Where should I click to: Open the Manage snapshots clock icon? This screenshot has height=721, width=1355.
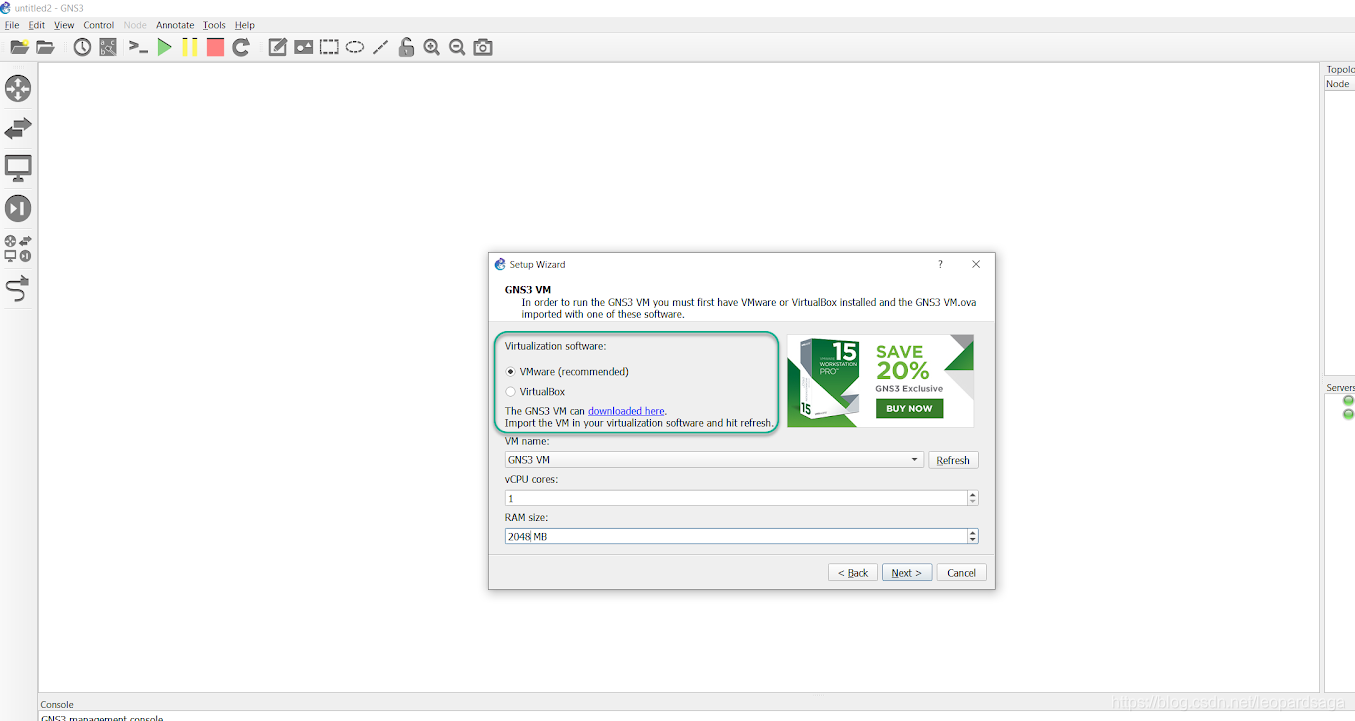pos(82,47)
